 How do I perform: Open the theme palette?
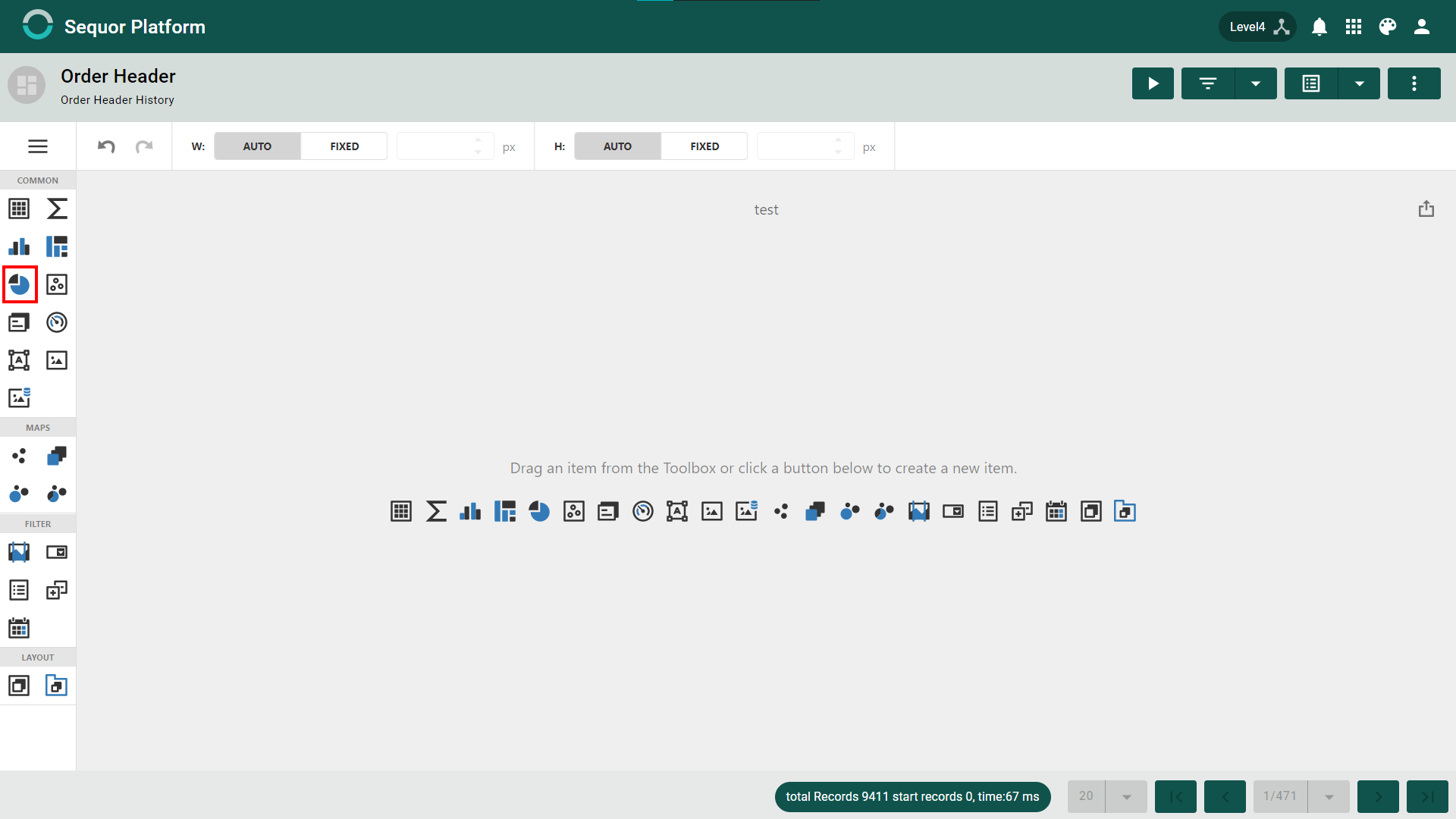1388,27
